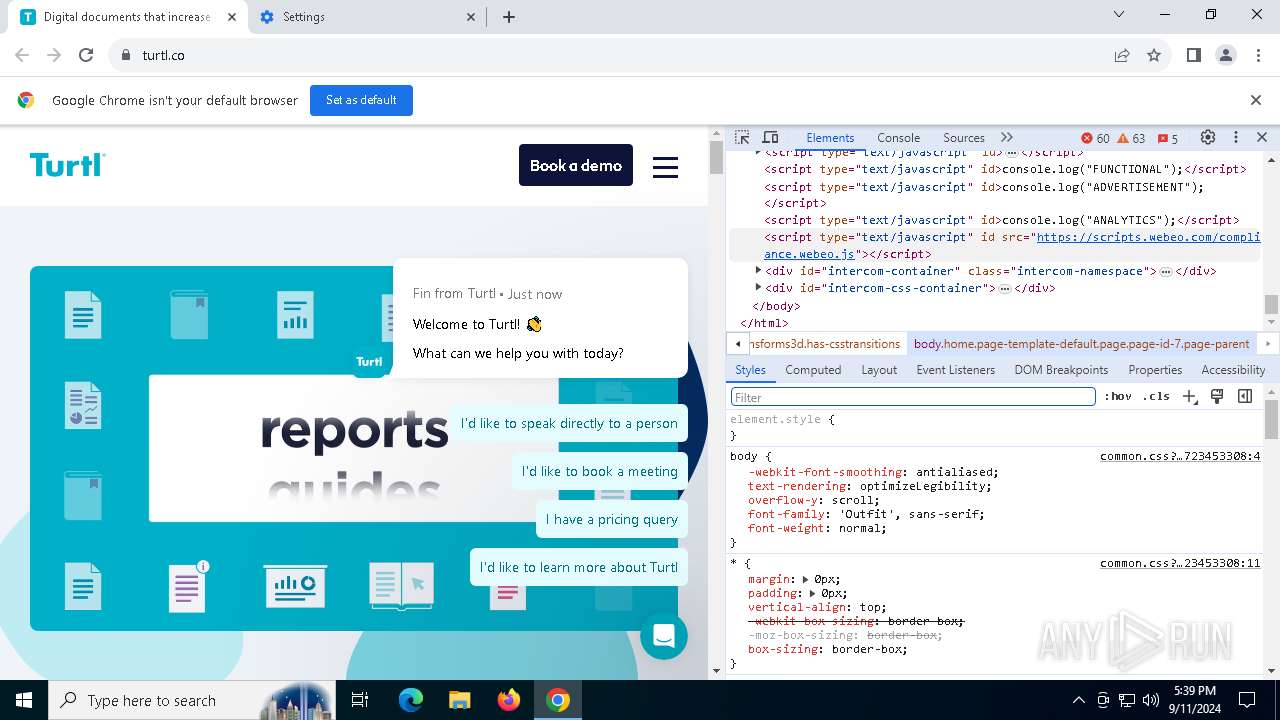
Task: Open the scripts.webeo.com script link
Action: pyautogui.click(x=1012, y=246)
